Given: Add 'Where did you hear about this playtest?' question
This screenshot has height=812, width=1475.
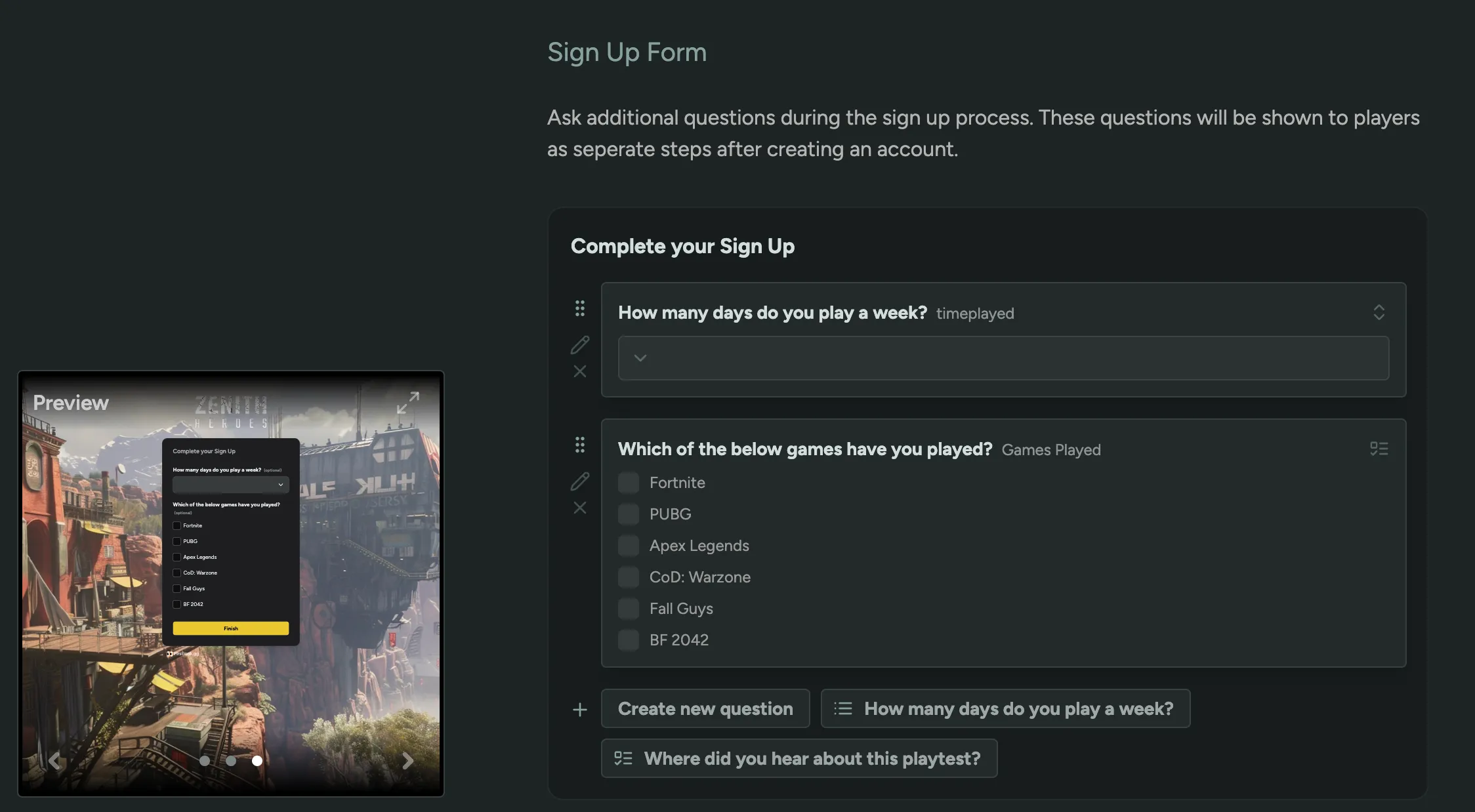Looking at the screenshot, I should (x=799, y=758).
